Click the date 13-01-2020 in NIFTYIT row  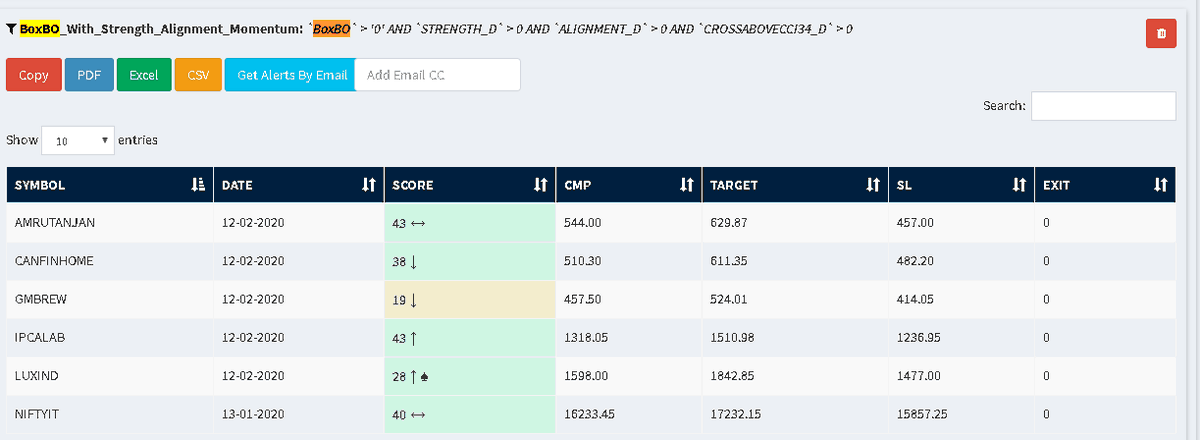[x=254, y=414]
